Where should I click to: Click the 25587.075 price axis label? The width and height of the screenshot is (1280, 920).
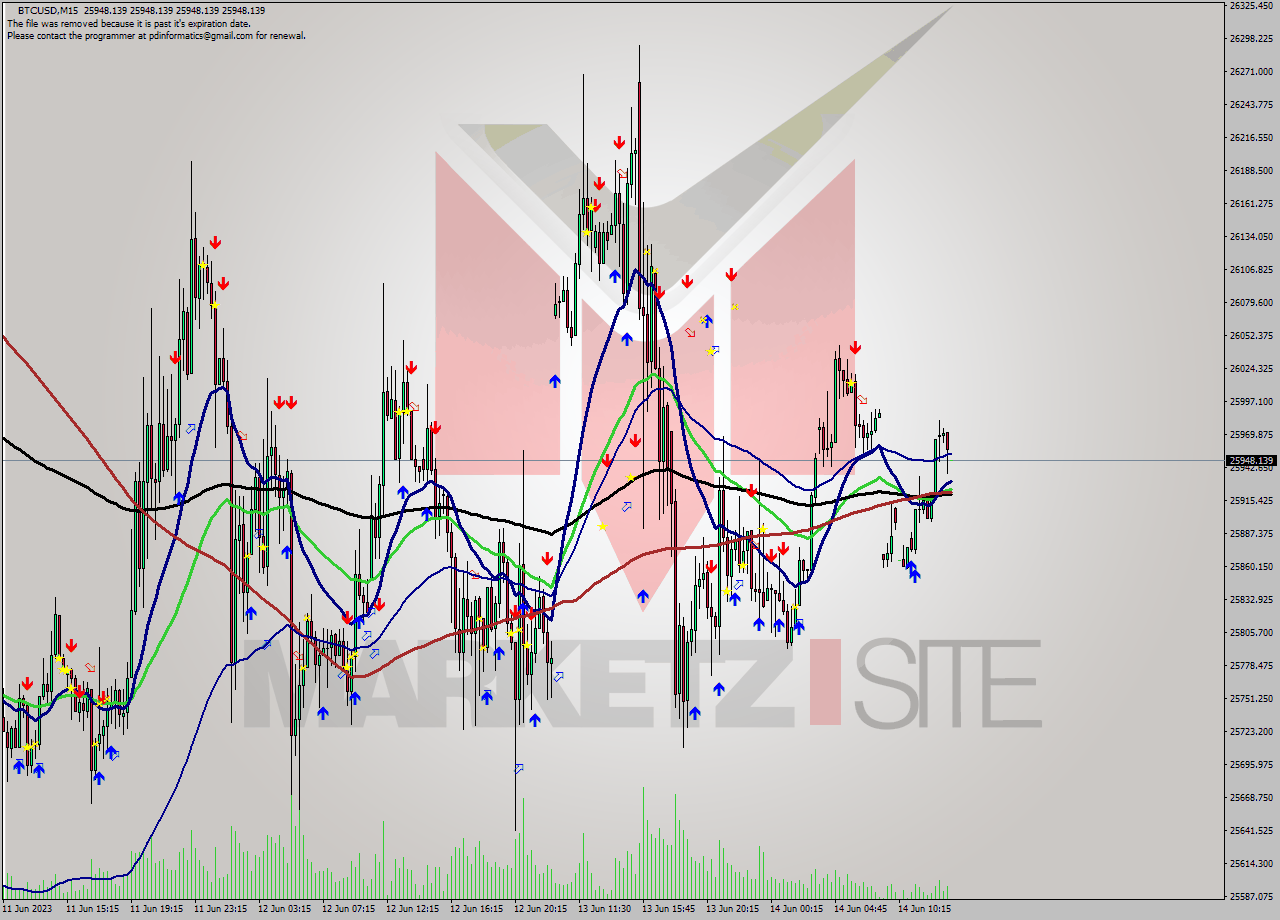coord(1252,897)
